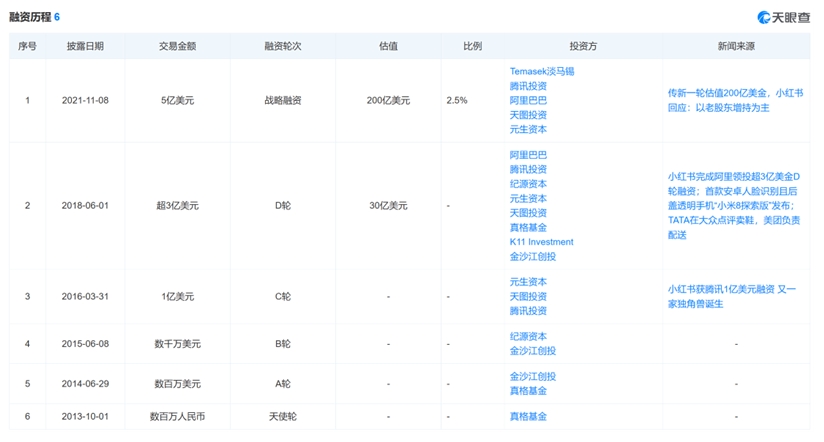Click the 新闻来源 column header
The image size is (824, 442).
(735, 46)
